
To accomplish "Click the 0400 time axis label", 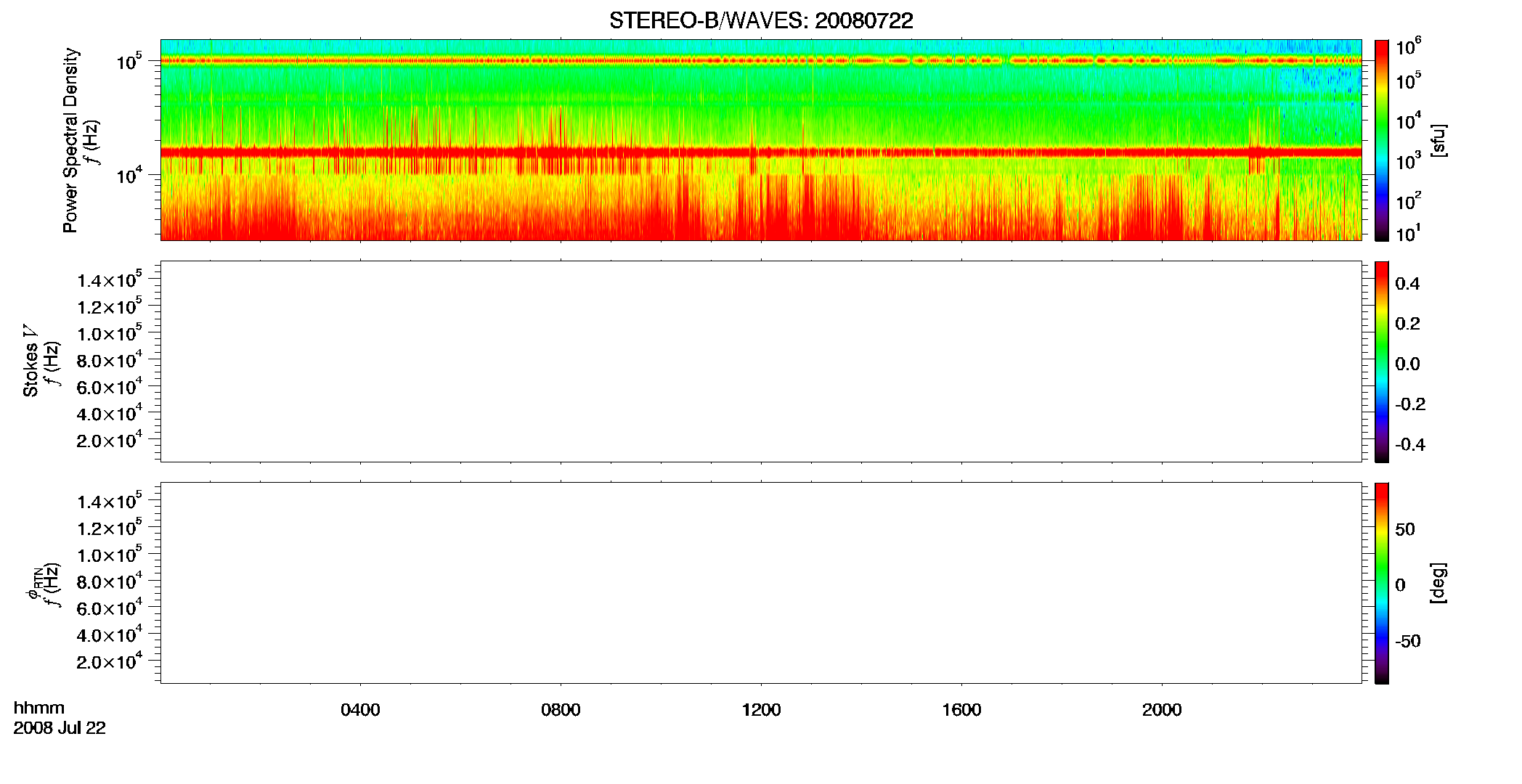I will [360, 710].
